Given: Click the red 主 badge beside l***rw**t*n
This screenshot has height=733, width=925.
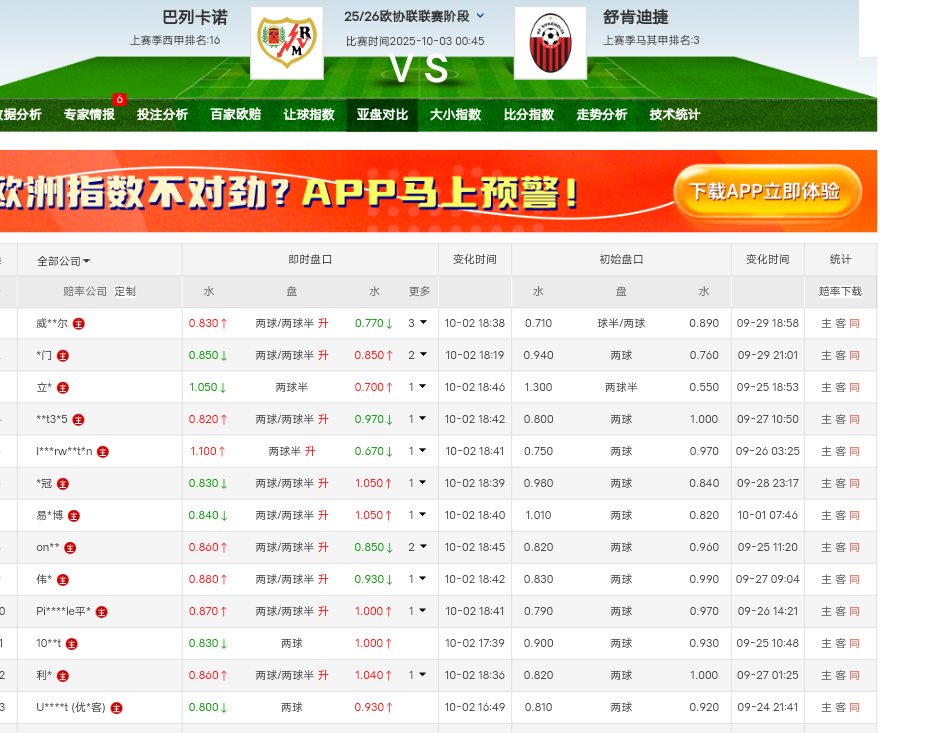Looking at the screenshot, I should pos(103,452).
